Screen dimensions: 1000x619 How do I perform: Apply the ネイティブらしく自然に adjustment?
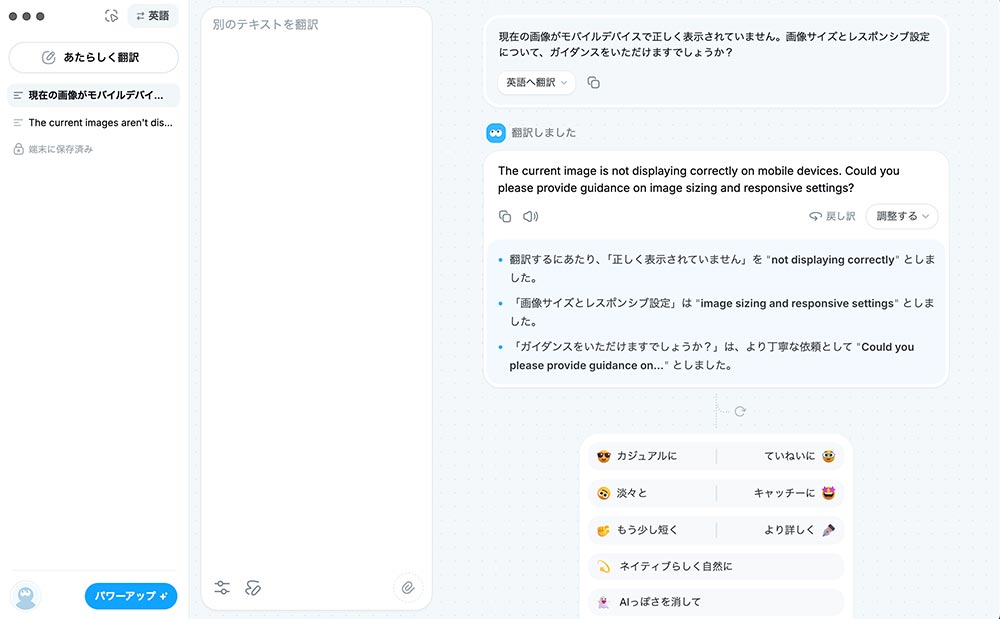click(x=675, y=566)
